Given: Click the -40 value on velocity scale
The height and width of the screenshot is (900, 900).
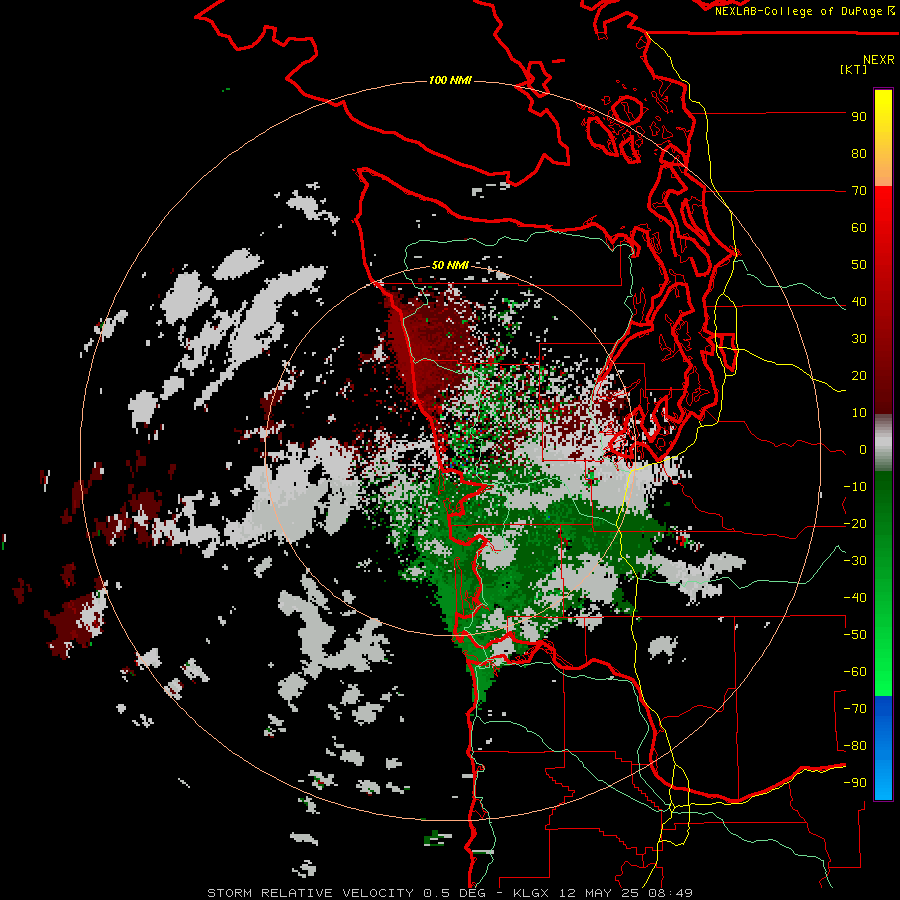Looking at the screenshot, I should coord(855,598).
